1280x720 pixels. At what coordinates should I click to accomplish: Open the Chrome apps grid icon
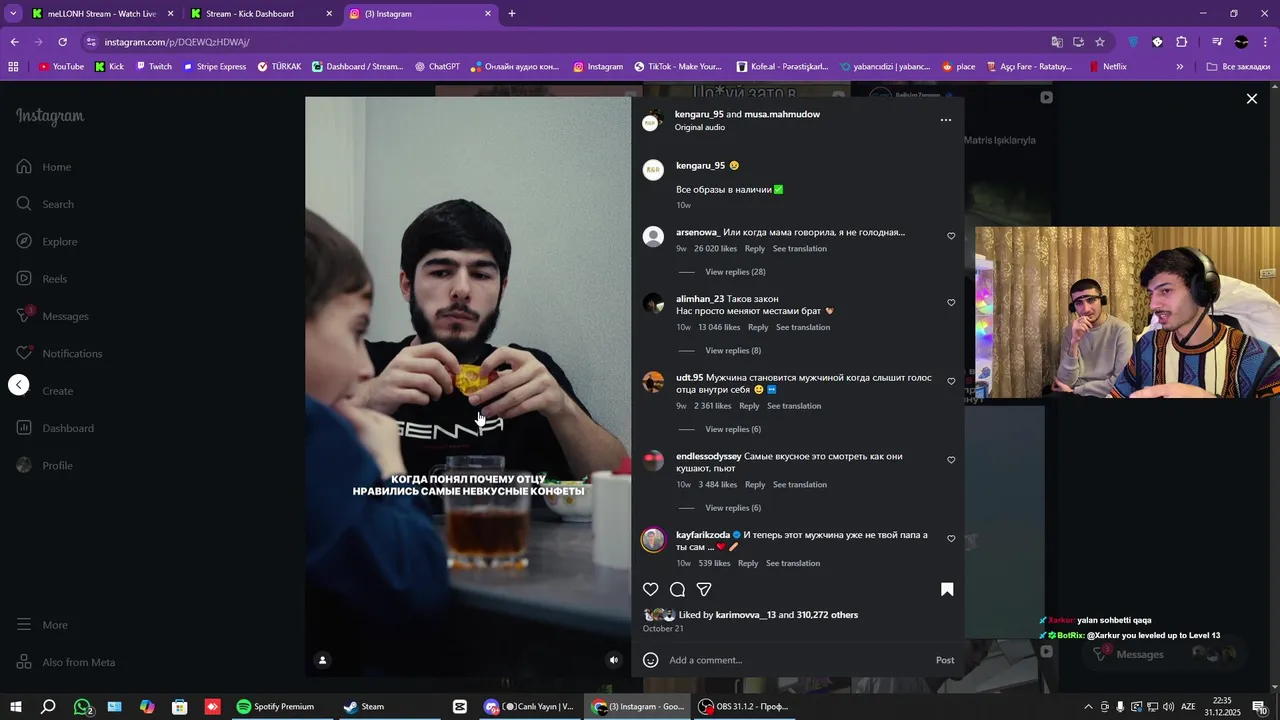click(x=13, y=67)
